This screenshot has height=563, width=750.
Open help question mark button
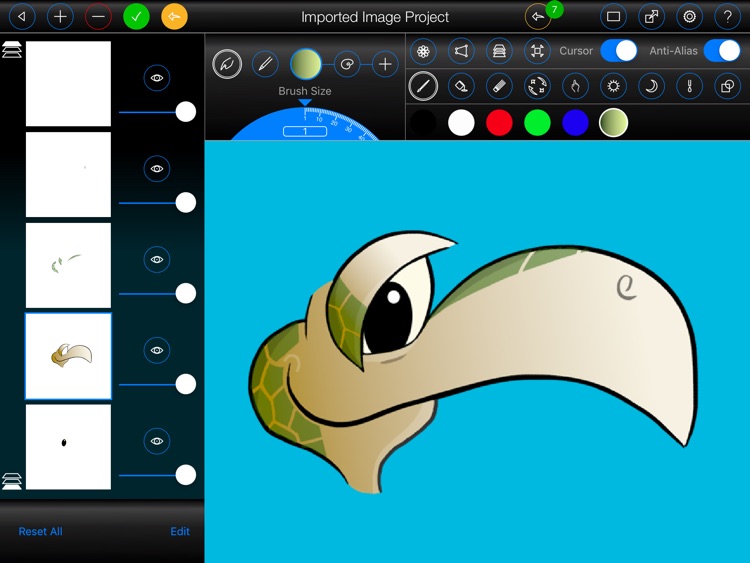(727, 17)
